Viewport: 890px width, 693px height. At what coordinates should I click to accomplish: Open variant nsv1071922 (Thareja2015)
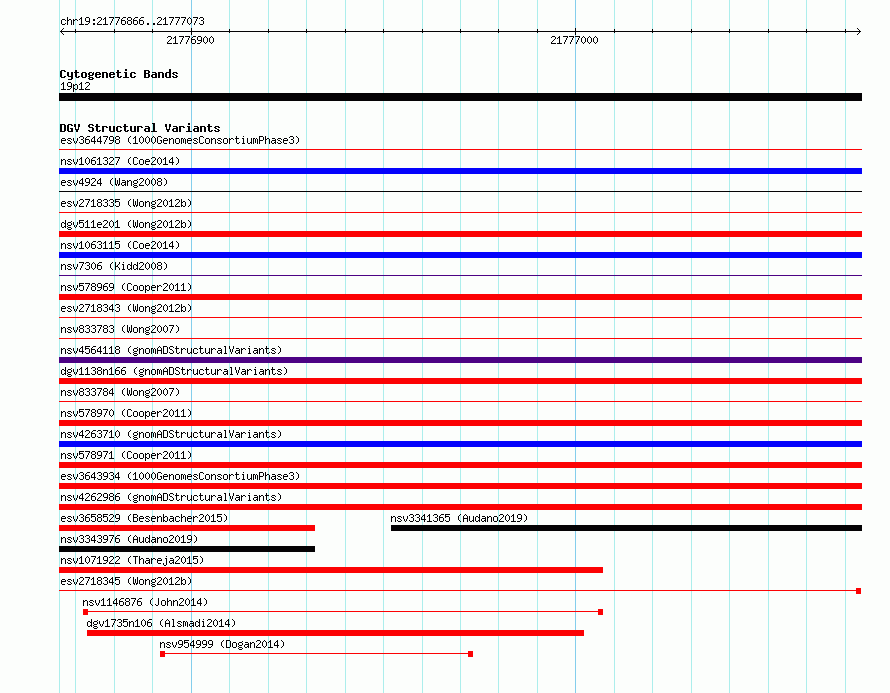tap(132, 560)
